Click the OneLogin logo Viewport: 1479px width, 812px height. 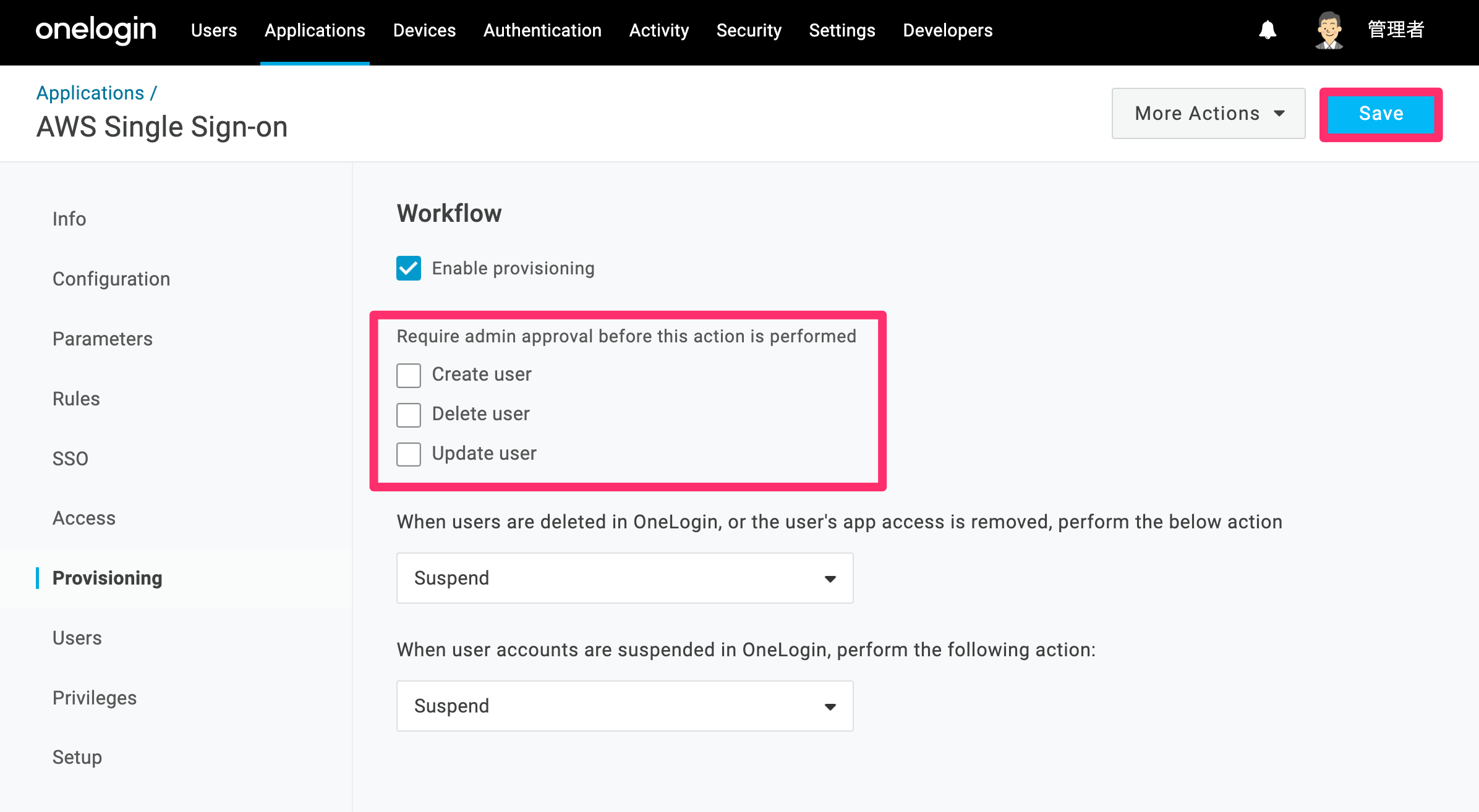tap(96, 30)
